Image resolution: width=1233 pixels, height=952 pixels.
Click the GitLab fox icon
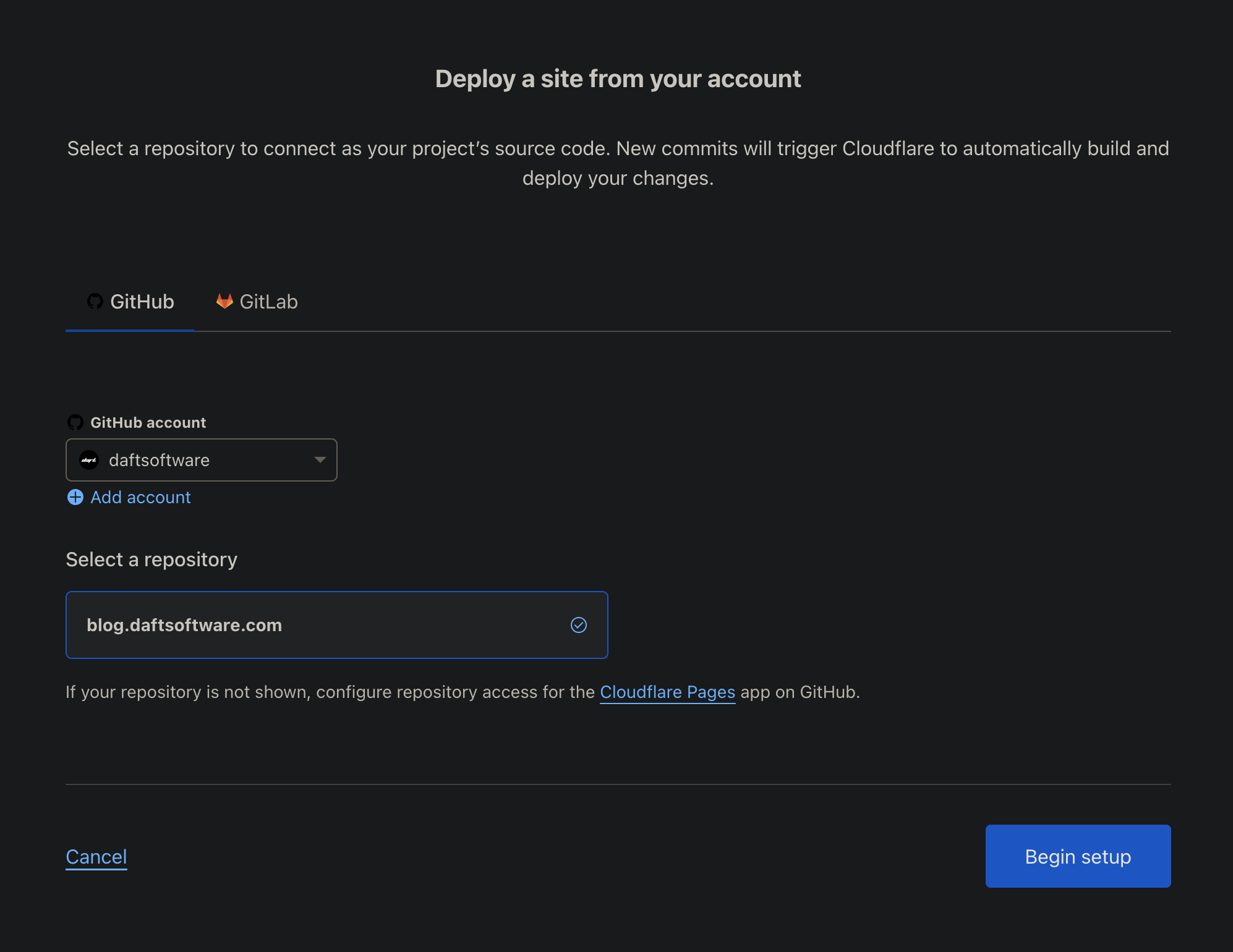[x=224, y=302]
